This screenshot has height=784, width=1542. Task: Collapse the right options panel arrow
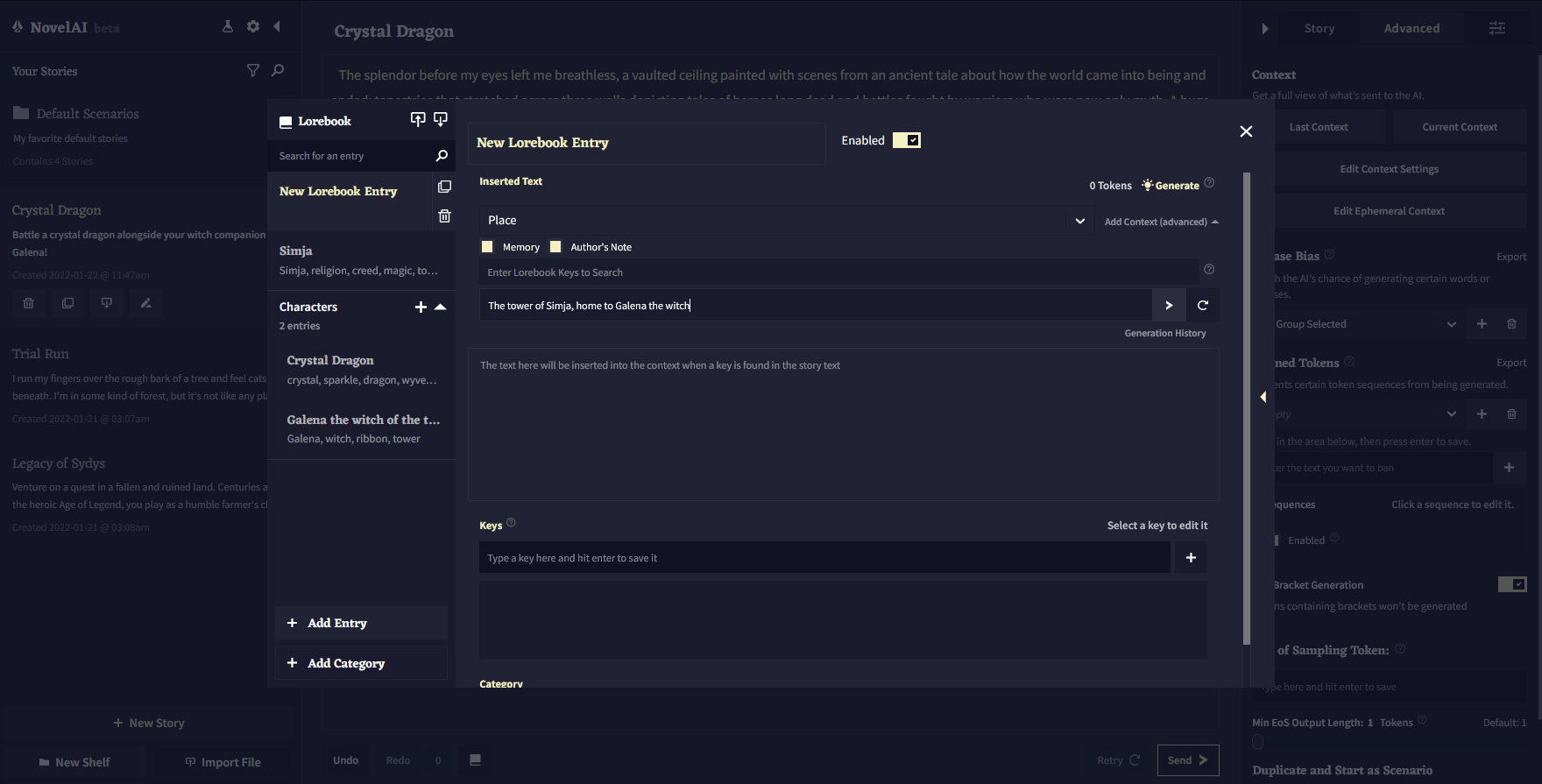[1264, 28]
